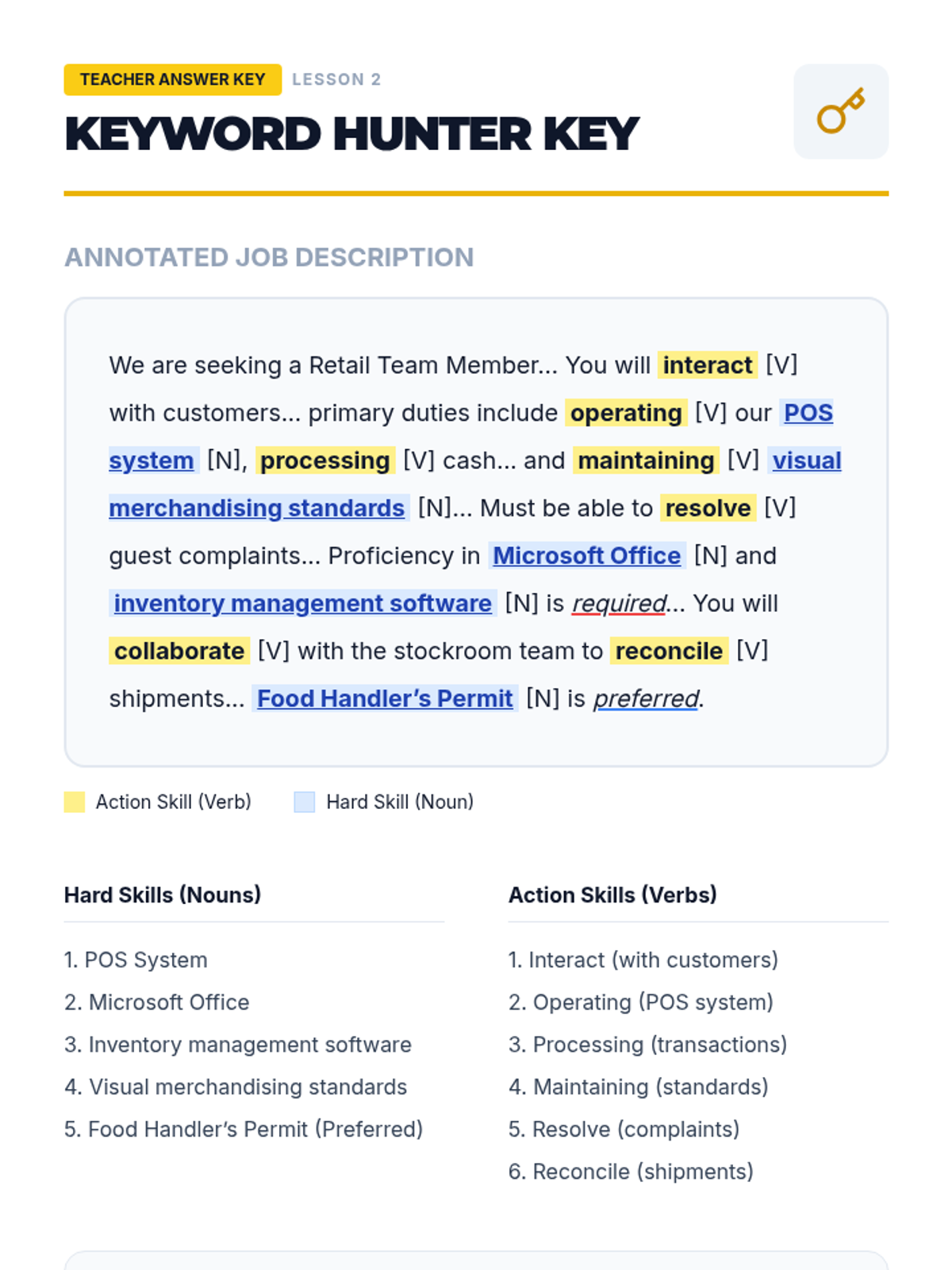Click the gold key icon

coord(840,112)
